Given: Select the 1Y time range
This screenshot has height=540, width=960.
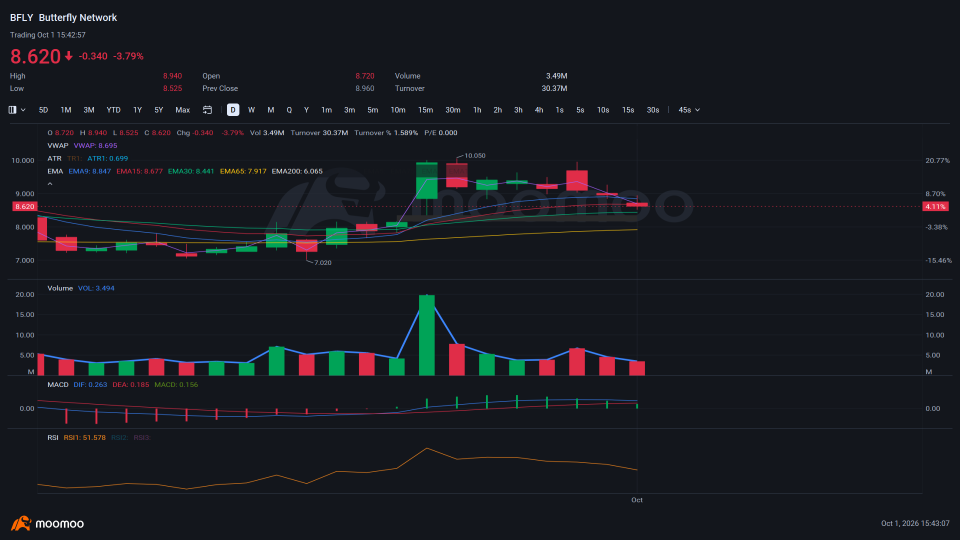Looking at the screenshot, I should click(138, 110).
